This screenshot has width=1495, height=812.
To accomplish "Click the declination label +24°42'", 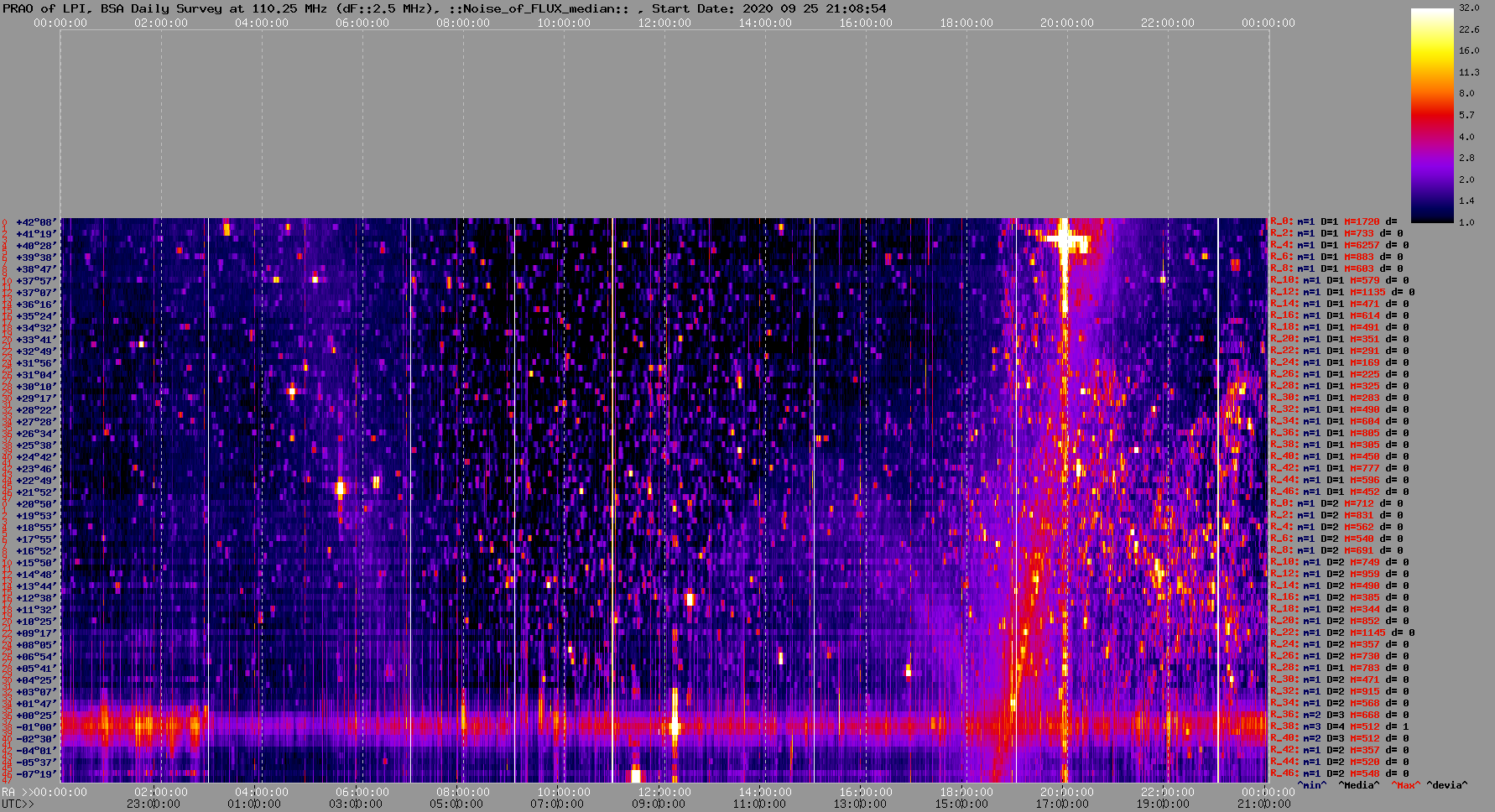I will 36,457.
